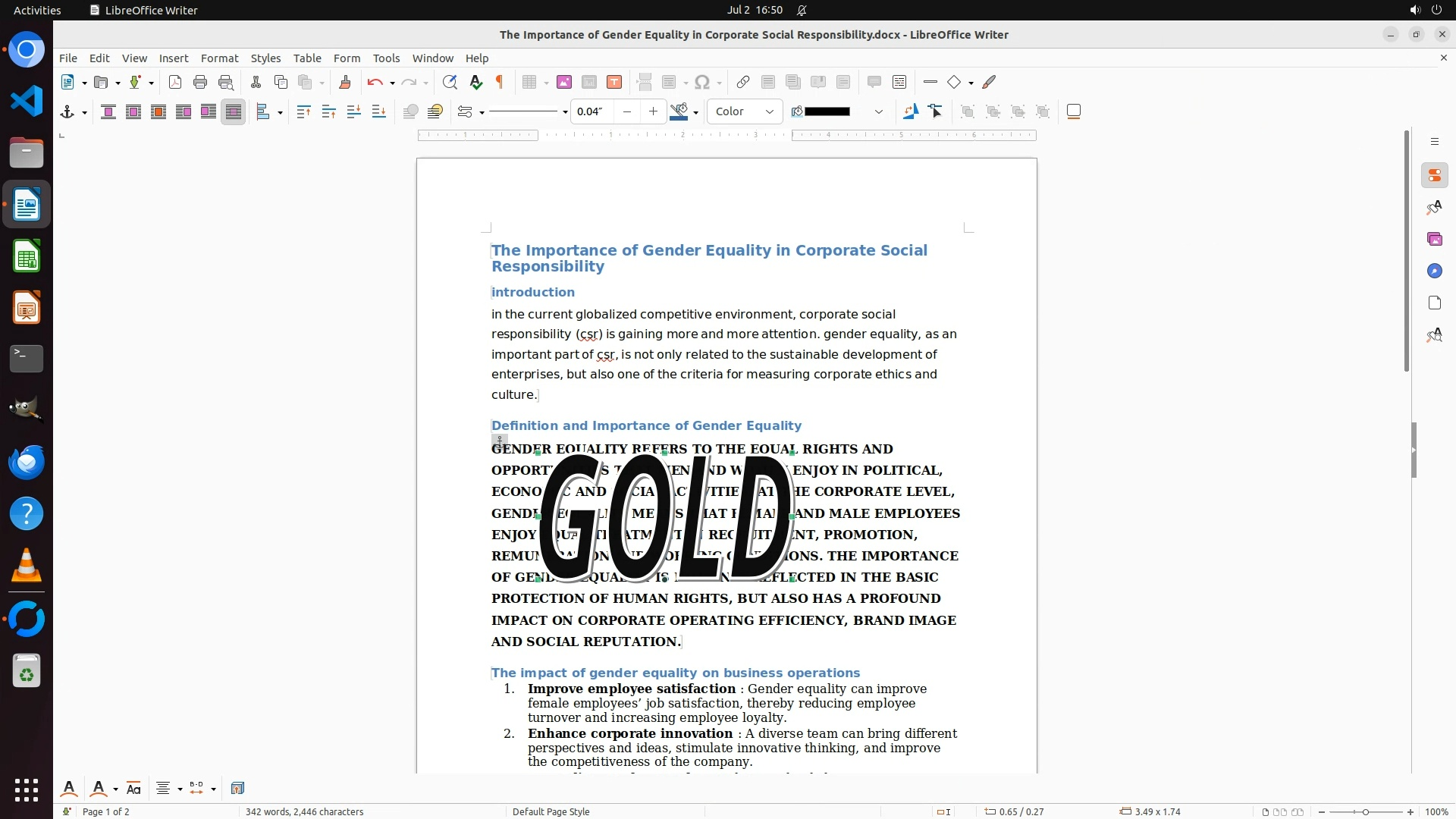Open the Format menu

click(219, 58)
